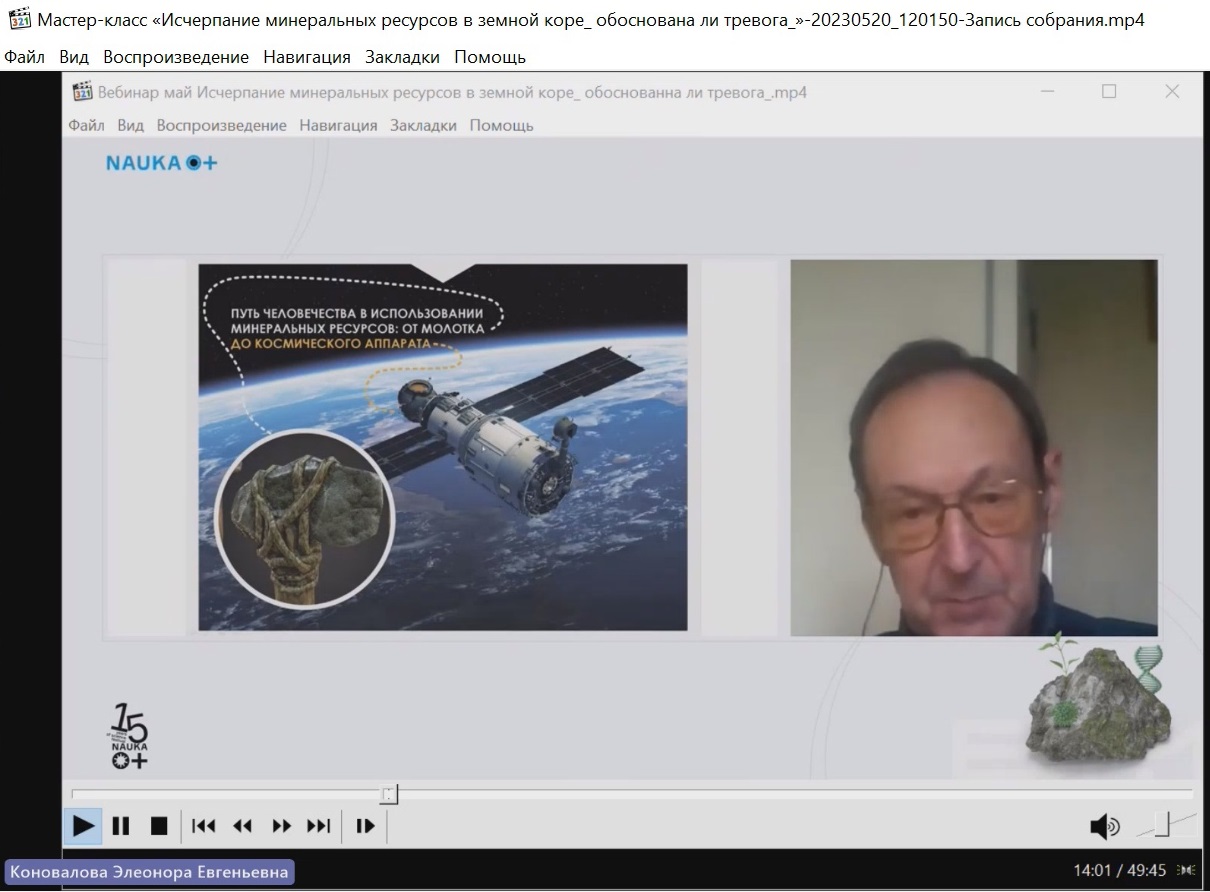Open the outer window Помощь menu
This screenshot has height=892, width=1210.
(x=490, y=57)
